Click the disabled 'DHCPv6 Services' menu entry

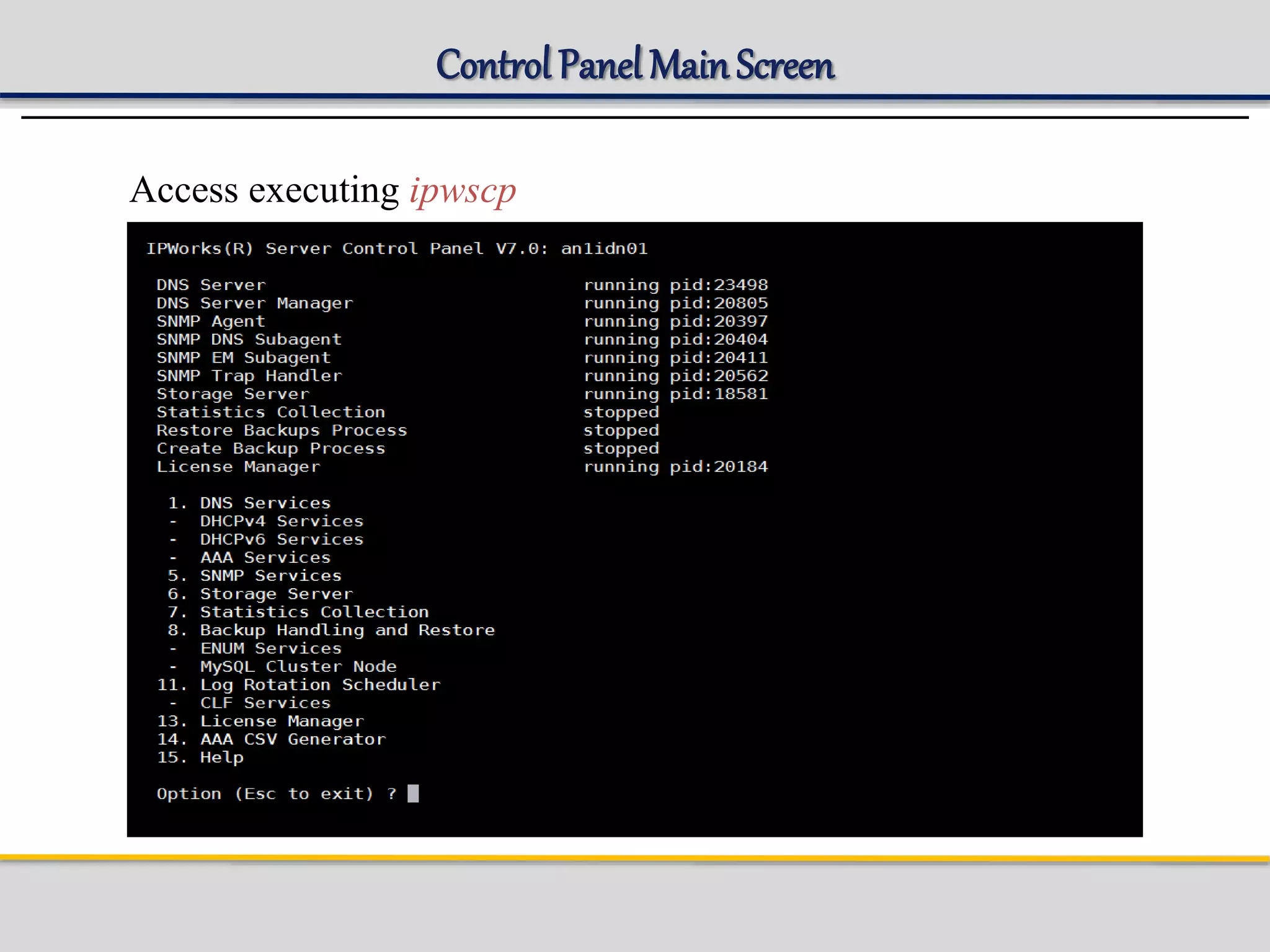pyautogui.click(x=266, y=539)
